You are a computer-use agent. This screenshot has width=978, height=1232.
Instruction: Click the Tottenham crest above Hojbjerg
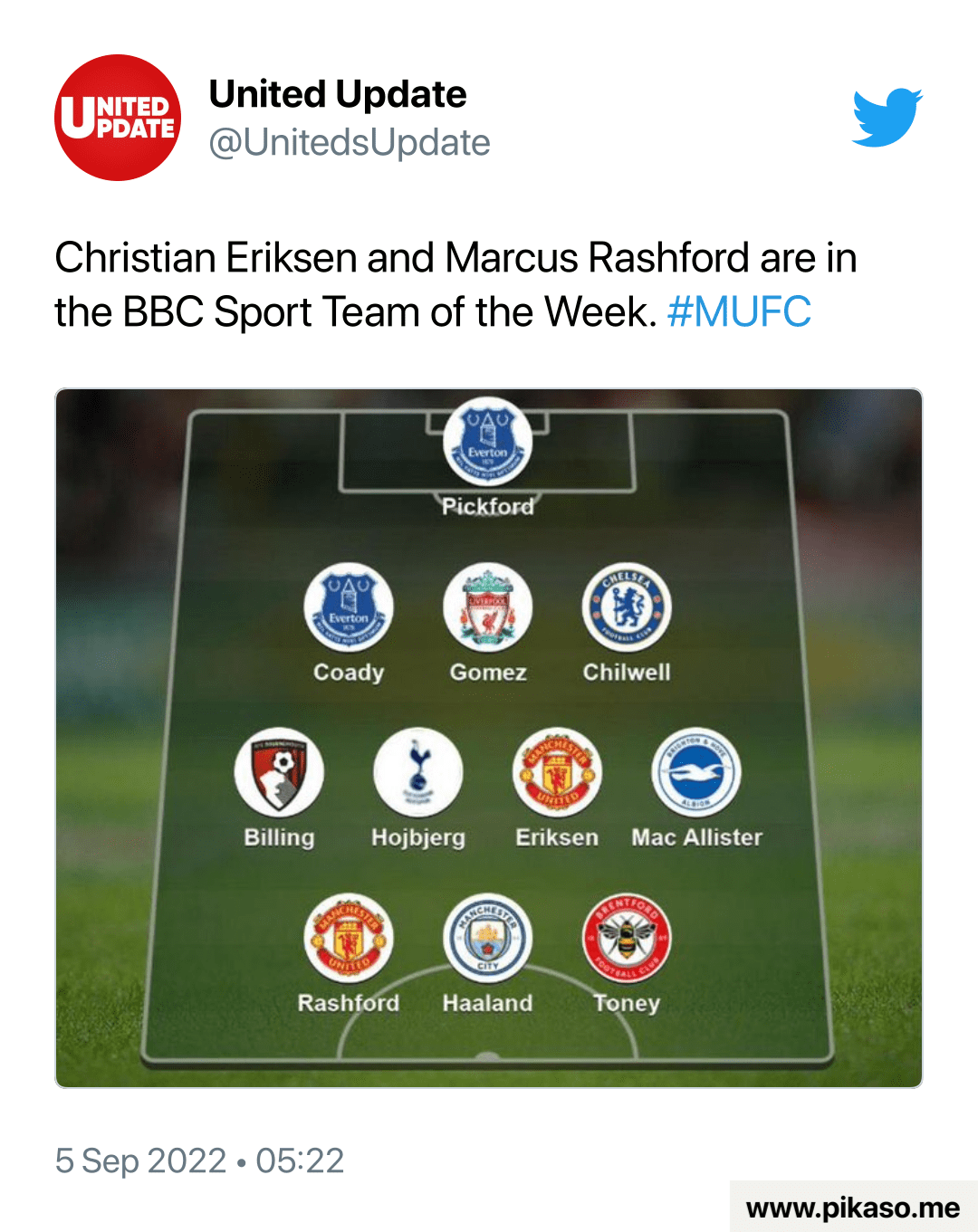click(x=417, y=773)
